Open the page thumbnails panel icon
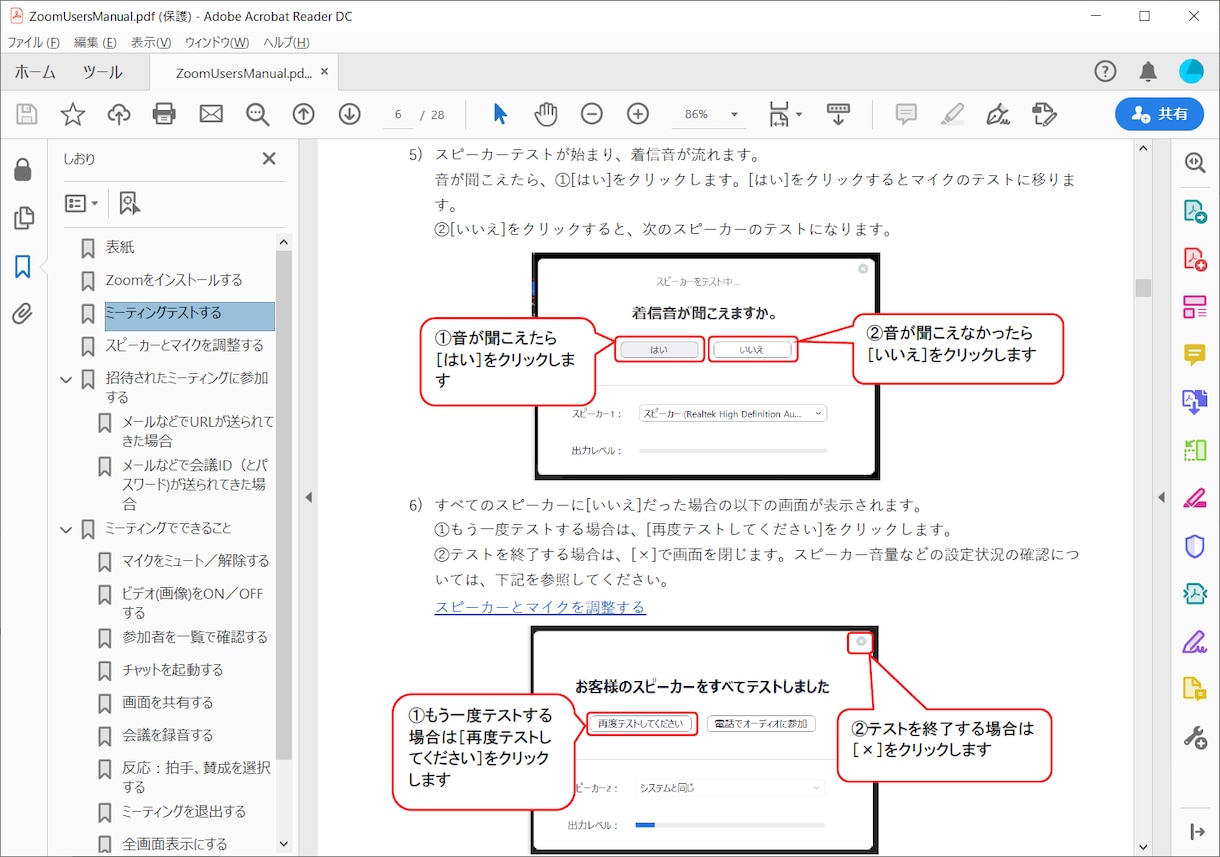This screenshot has height=857, width=1220. (22, 218)
